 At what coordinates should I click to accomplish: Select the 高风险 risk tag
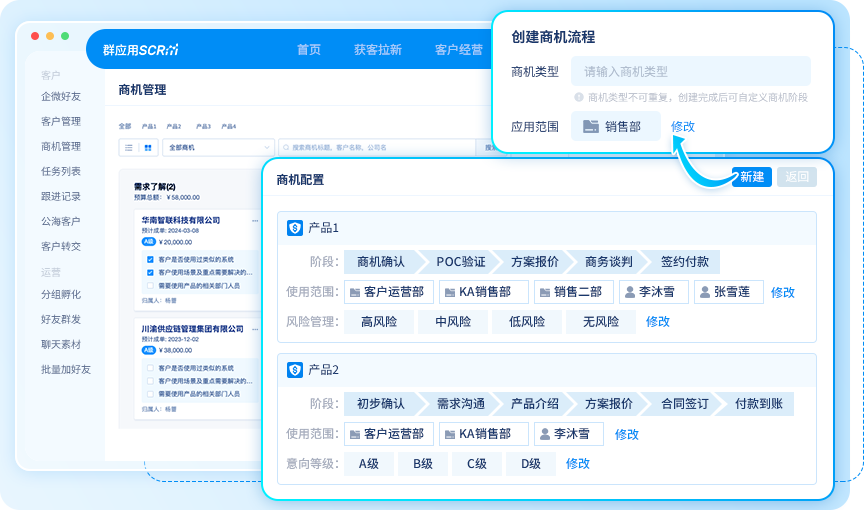click(380, 322)
